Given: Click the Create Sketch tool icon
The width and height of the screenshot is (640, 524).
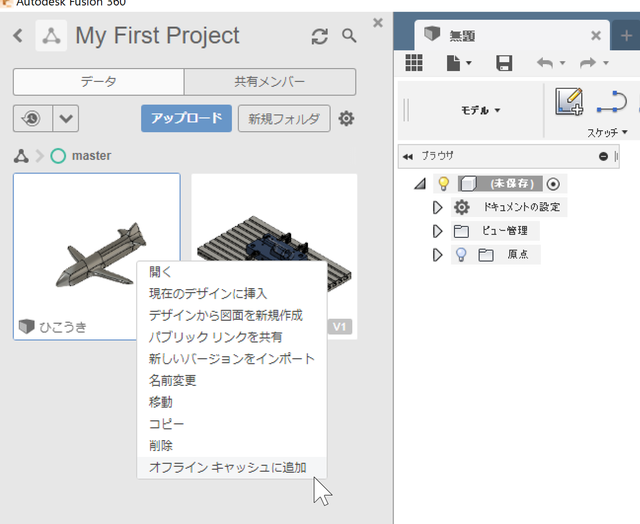Looking at the screenshot, I should tap(569, 102).
